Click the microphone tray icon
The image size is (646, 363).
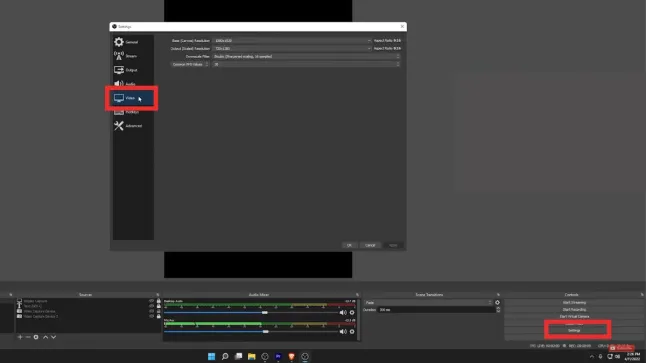600,357
